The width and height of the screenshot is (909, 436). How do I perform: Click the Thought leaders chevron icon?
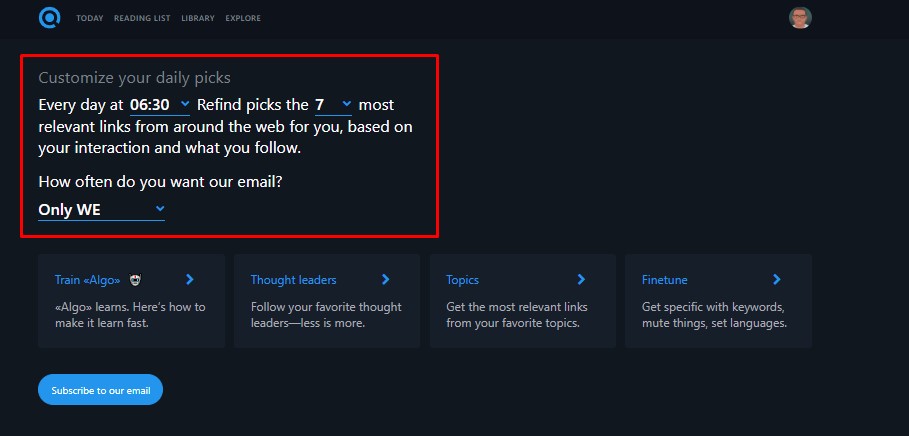pos(385,280)
